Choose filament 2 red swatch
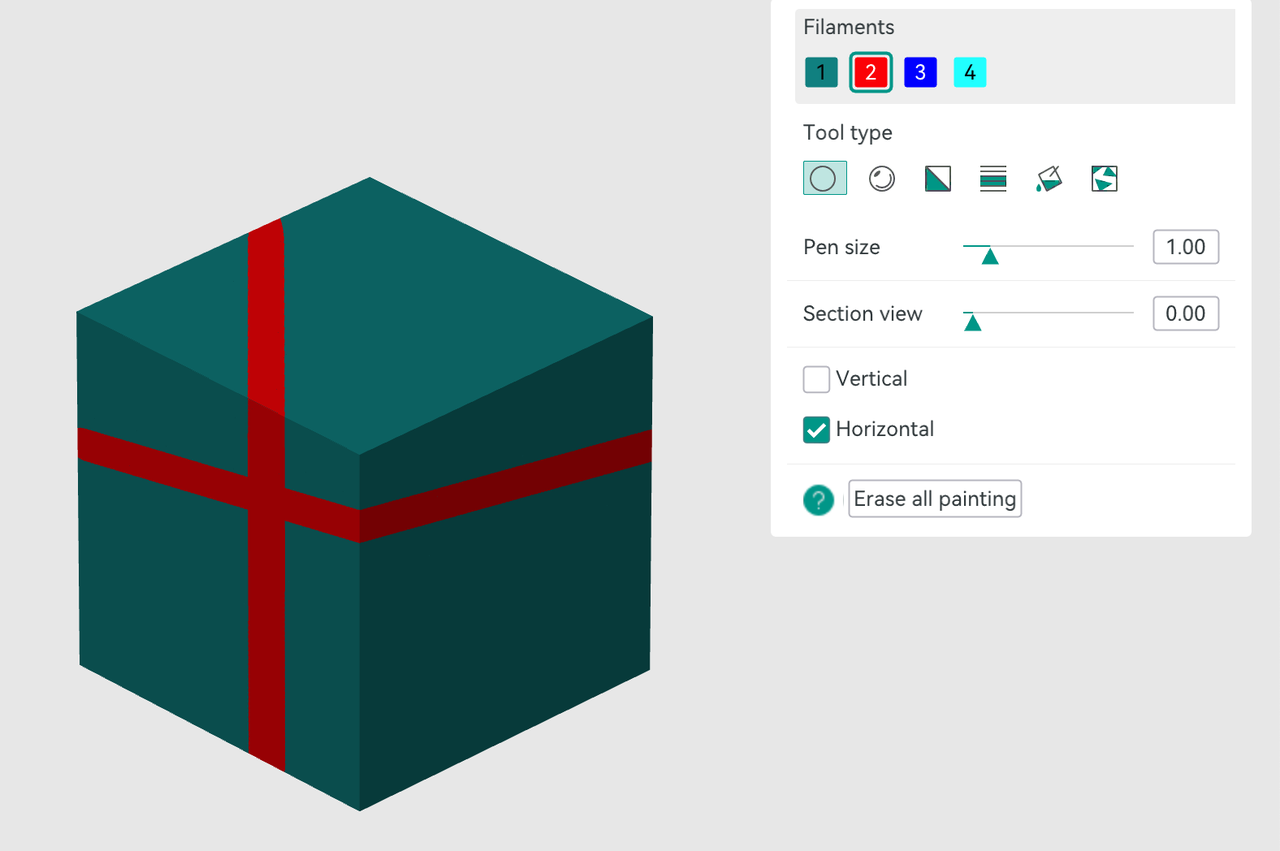Image resolution: width=1280 pixels, height=851 pixels. pyautogui.click(x=871, y=72)
